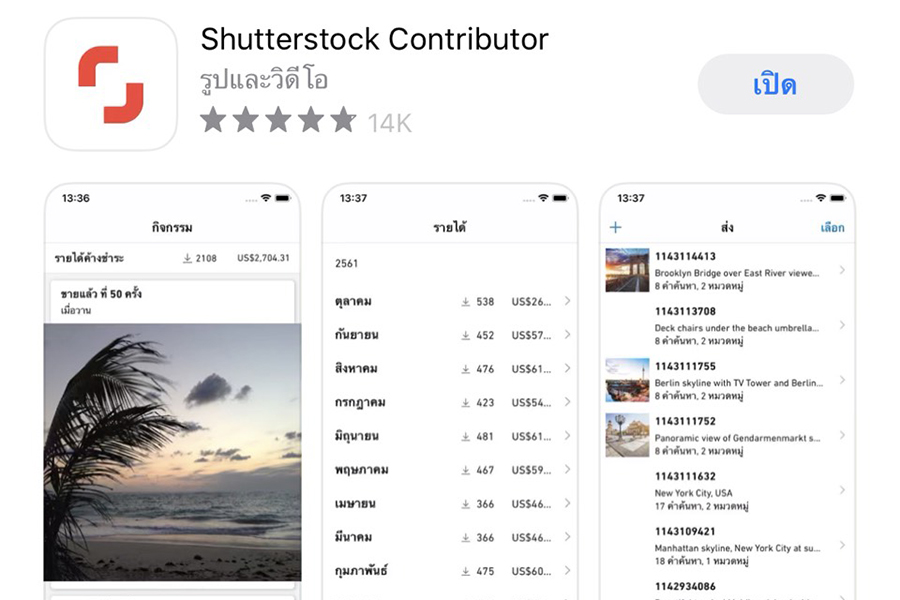Tap the รายได้ screen title
The height and width of the screenshot is (600, 900).
[x=450, y=228]
